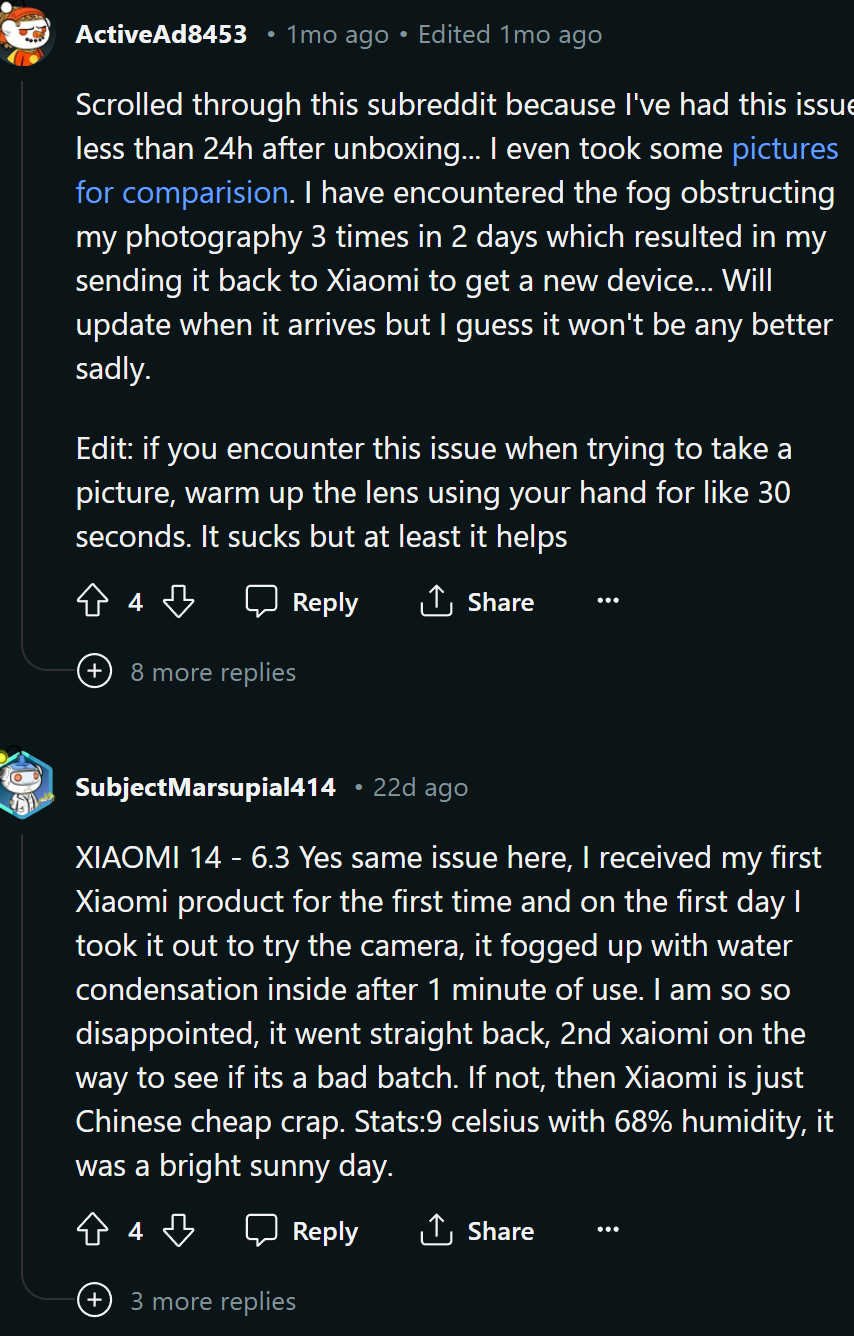This screenshot has width=854, height=1336.
Task: Downvote ActiveAd8453's comment
Action: click(178, 602)
